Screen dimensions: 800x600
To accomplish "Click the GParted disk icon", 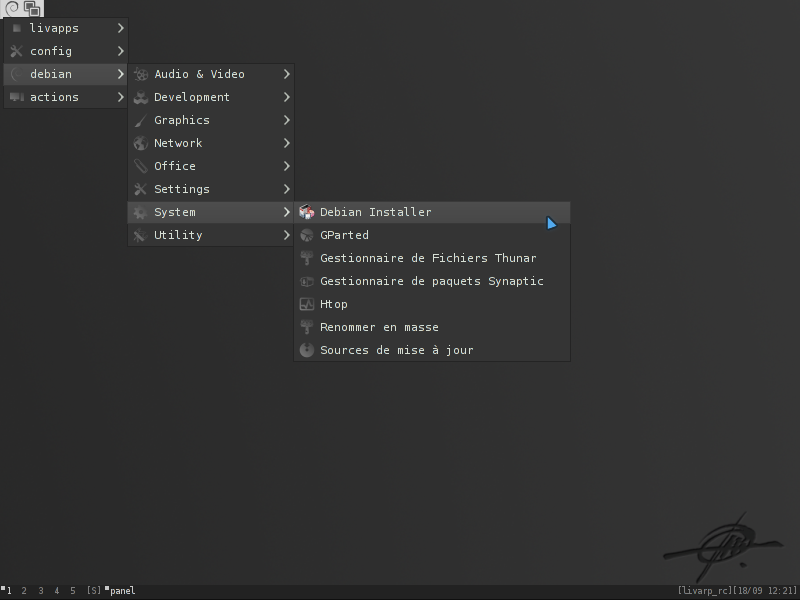I will (307, 235).
